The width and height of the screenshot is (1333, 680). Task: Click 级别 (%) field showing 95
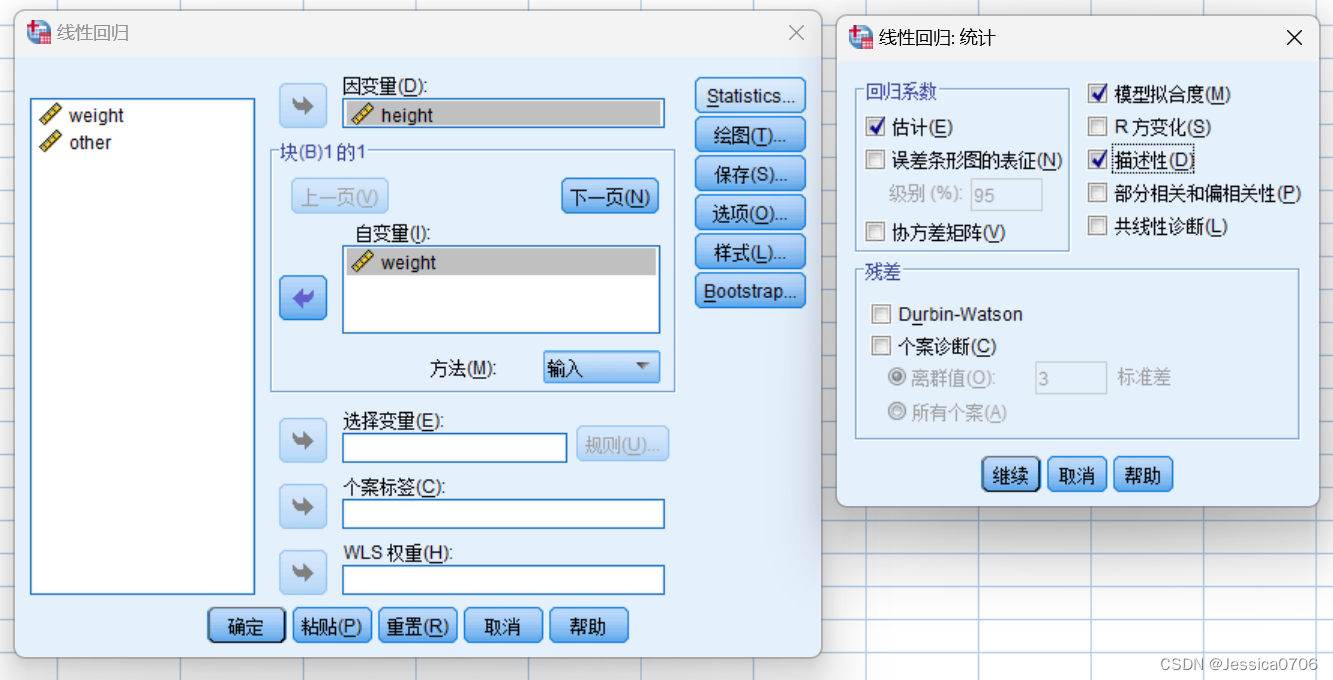[1006, 195]
